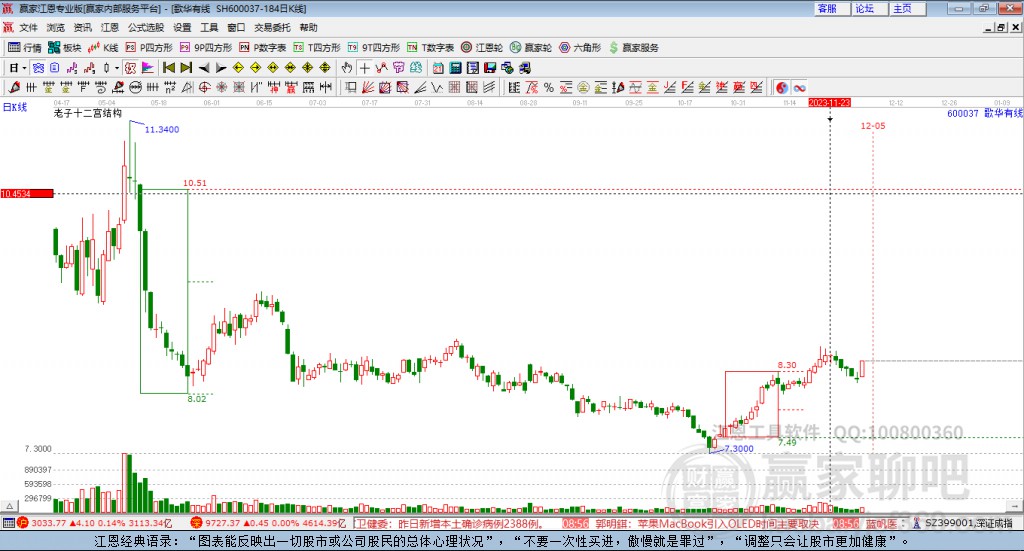The height and width of the screenshot is (551, 1024).
Task: Click the 600037 歌华有线 stock label
Action: (985, 113)
